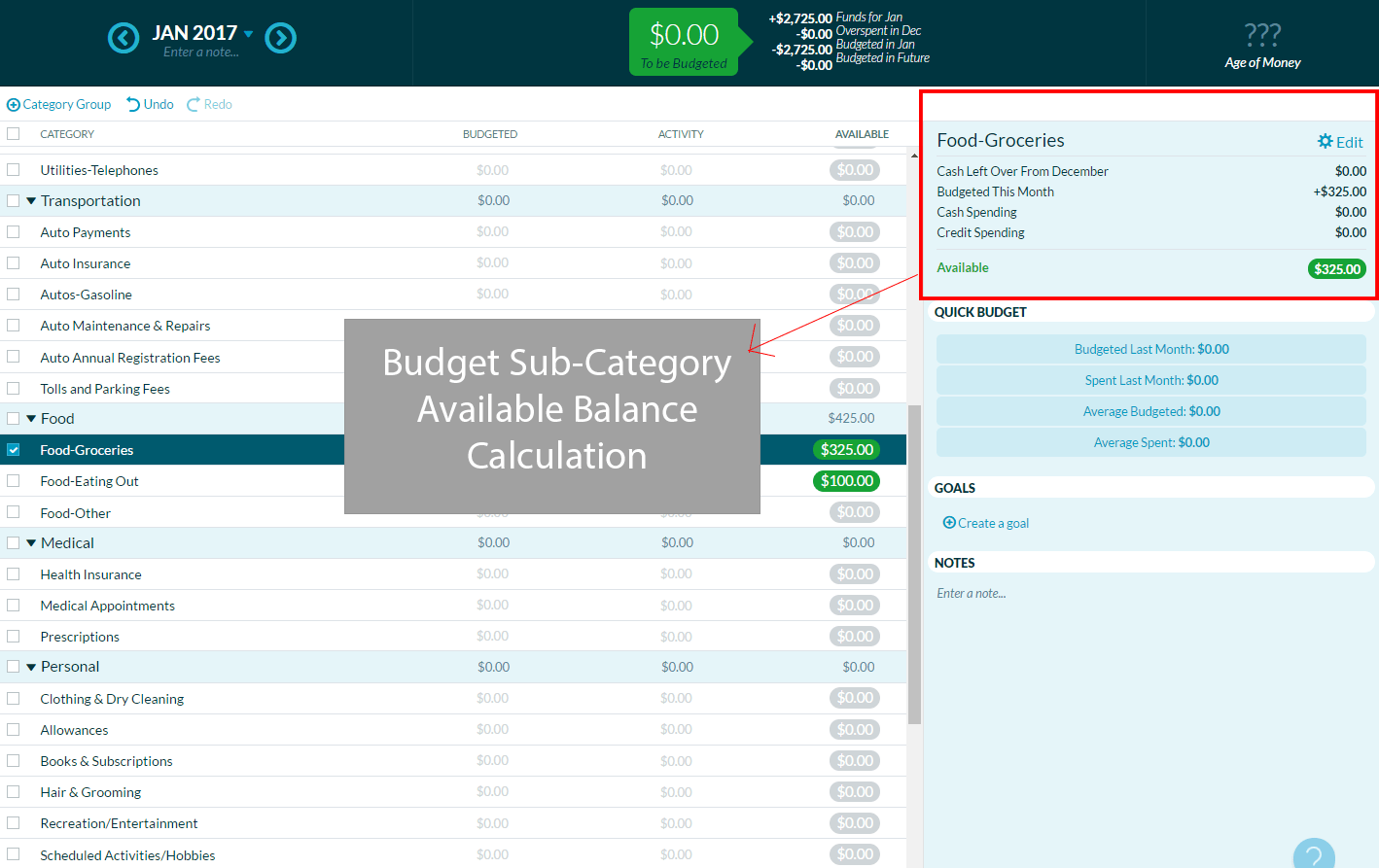The width and height of the screenshot is (1379, 868).
Task: Navigate to the previous month
Action: (123, 37)
